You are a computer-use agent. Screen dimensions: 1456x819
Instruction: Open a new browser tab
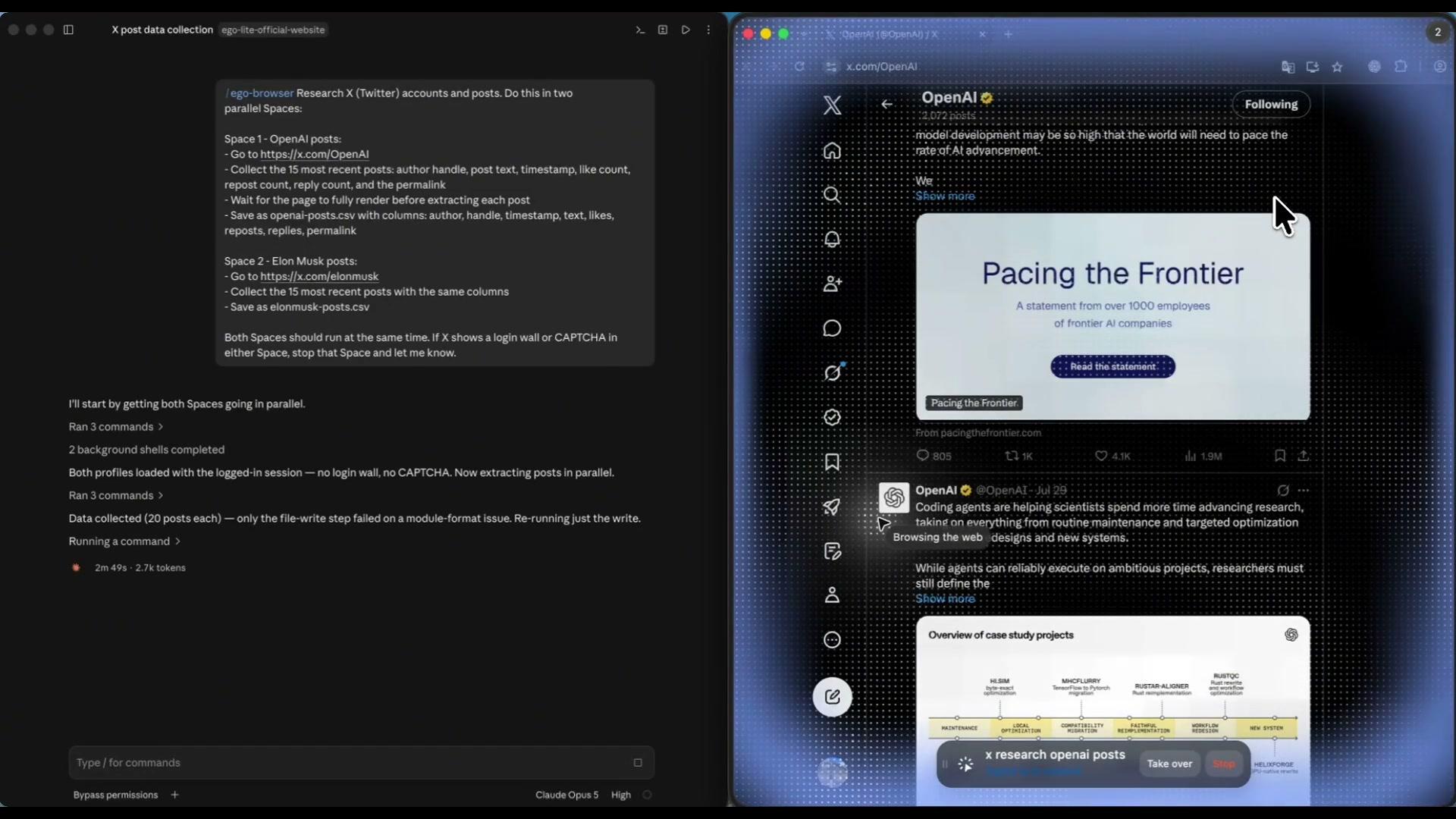coord(1008,34)
